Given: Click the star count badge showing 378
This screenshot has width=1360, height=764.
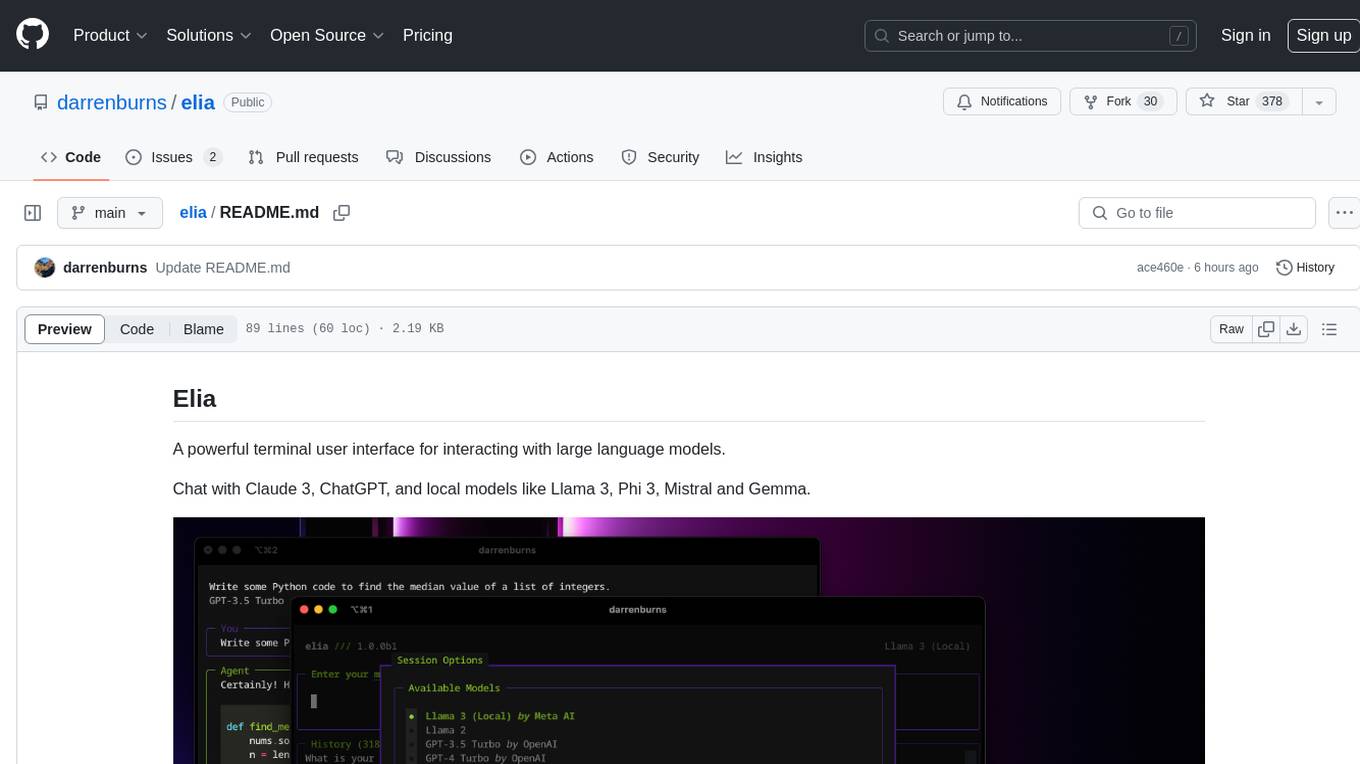Looking at the screenshot, I should coord(1272,101).
